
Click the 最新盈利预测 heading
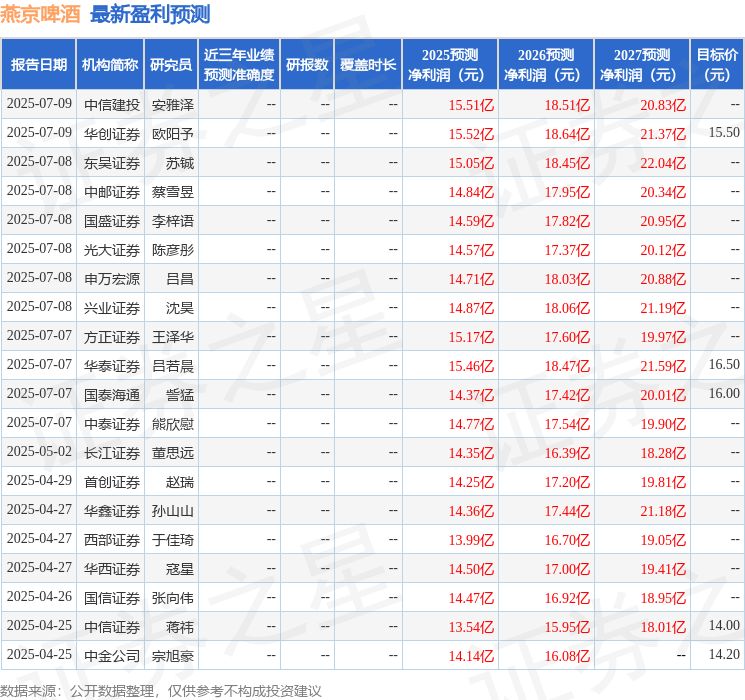coord(150,15)
